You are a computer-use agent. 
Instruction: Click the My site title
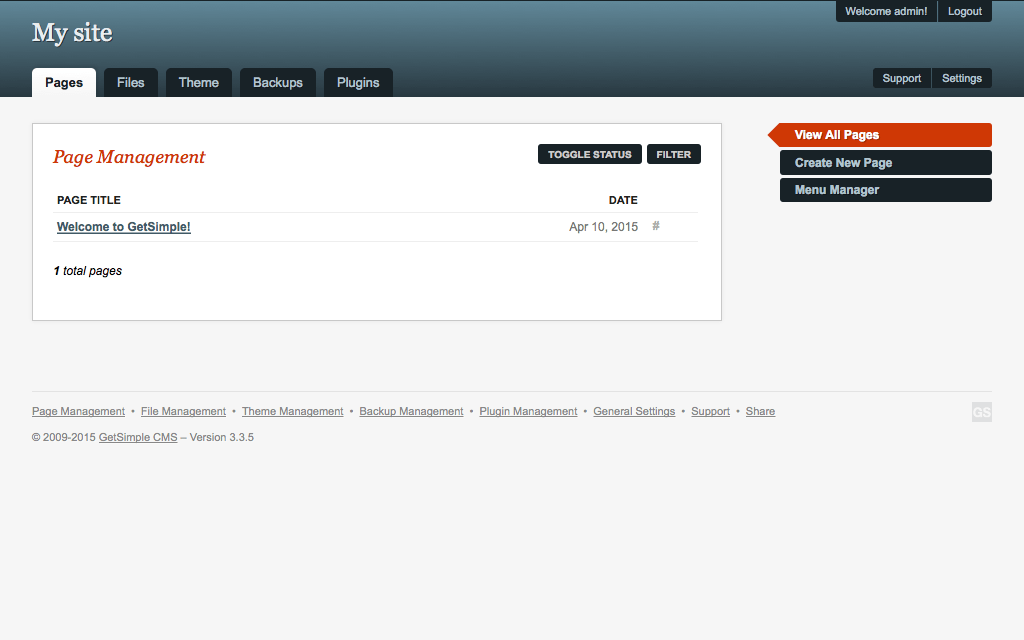pyautogui.click(x=72, y=33)
